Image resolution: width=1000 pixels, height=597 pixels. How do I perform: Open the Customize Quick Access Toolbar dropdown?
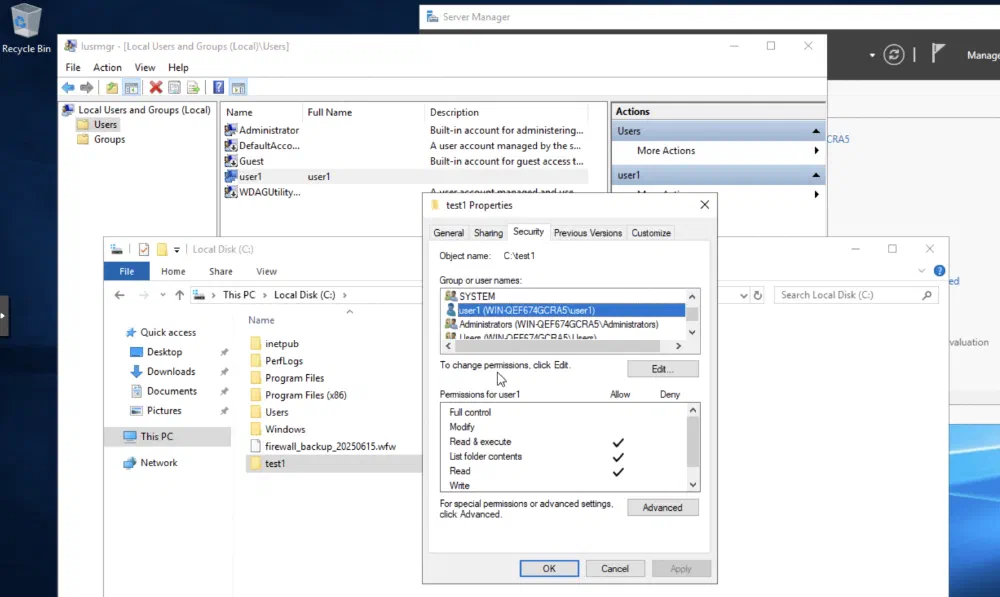pos(177,249)
